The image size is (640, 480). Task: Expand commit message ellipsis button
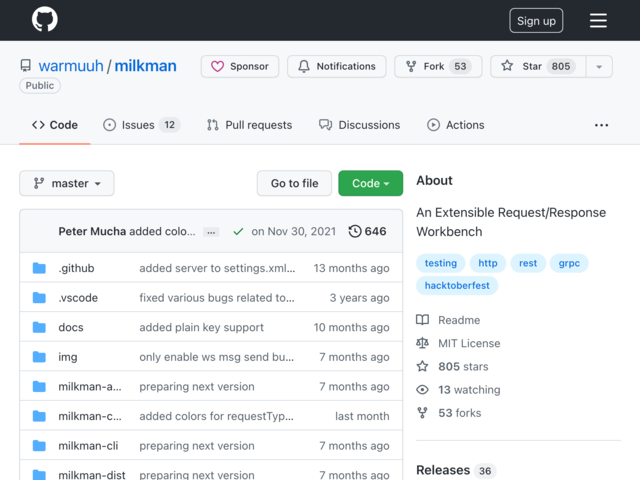[x=211, y=232]
